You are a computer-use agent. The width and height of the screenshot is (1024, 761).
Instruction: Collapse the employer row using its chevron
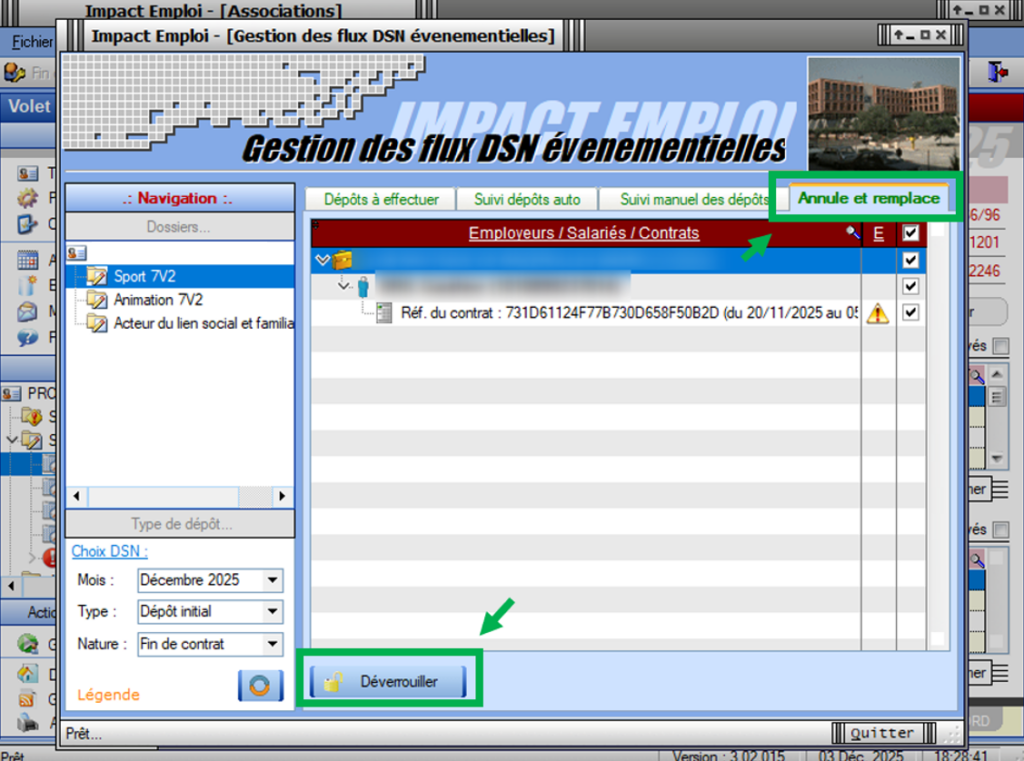tap(322, 260)
